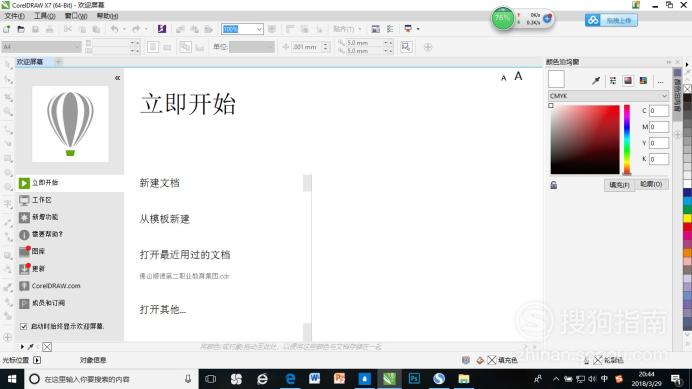692x389 pixels.
Task: Click the Welcome Screen toolbar icon
Action: point(376,29)
